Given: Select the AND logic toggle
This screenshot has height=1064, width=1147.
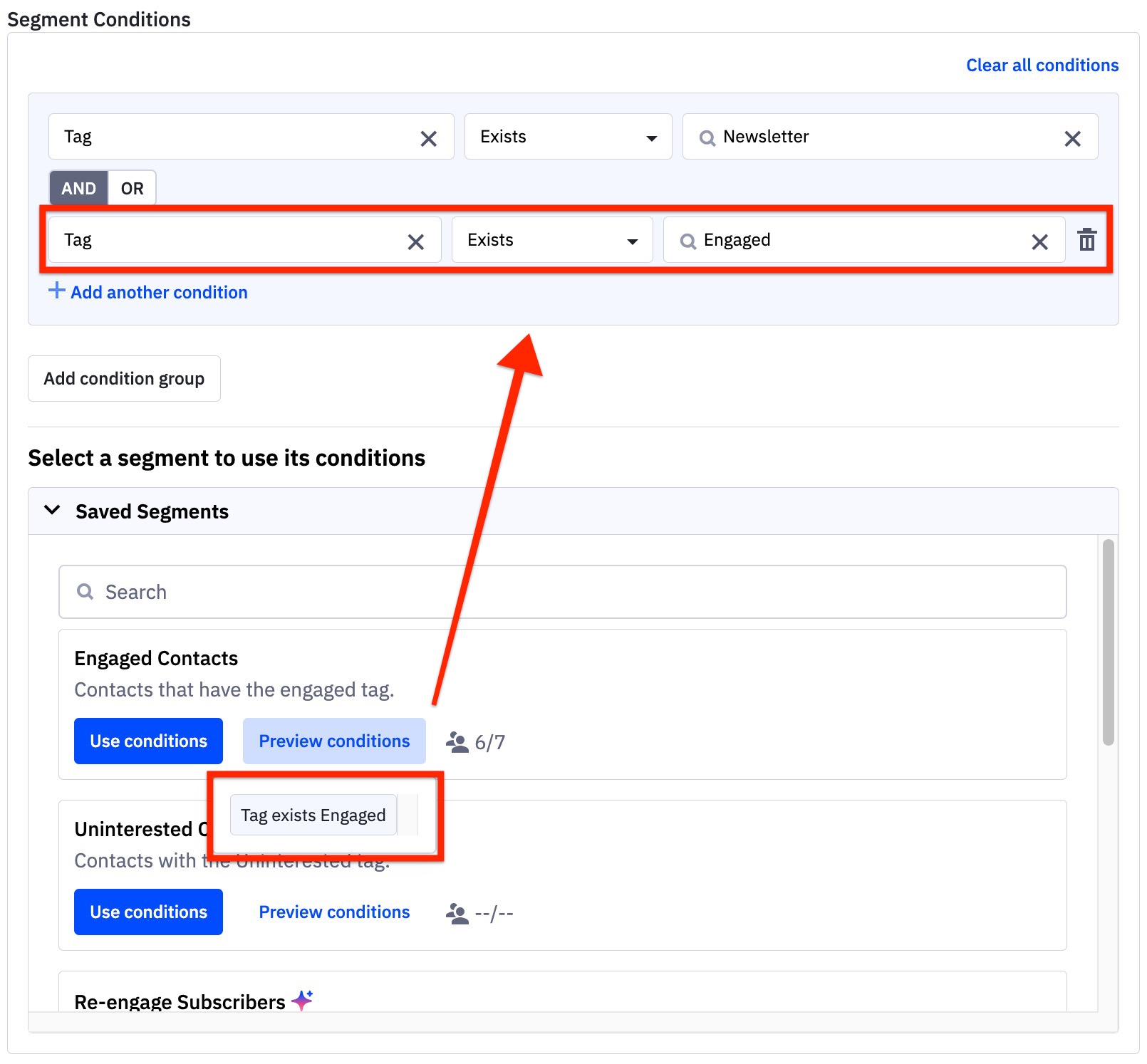Looking at the screenshot, I should [x=78, y=188].
